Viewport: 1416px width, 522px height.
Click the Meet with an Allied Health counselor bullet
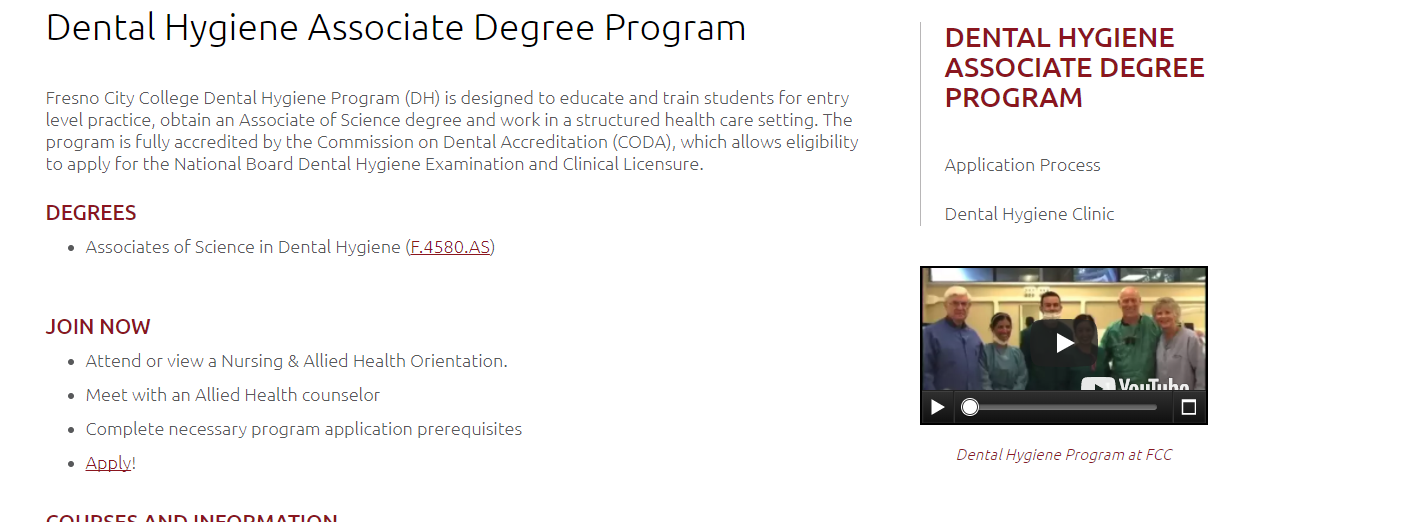[x=233, y=395]
